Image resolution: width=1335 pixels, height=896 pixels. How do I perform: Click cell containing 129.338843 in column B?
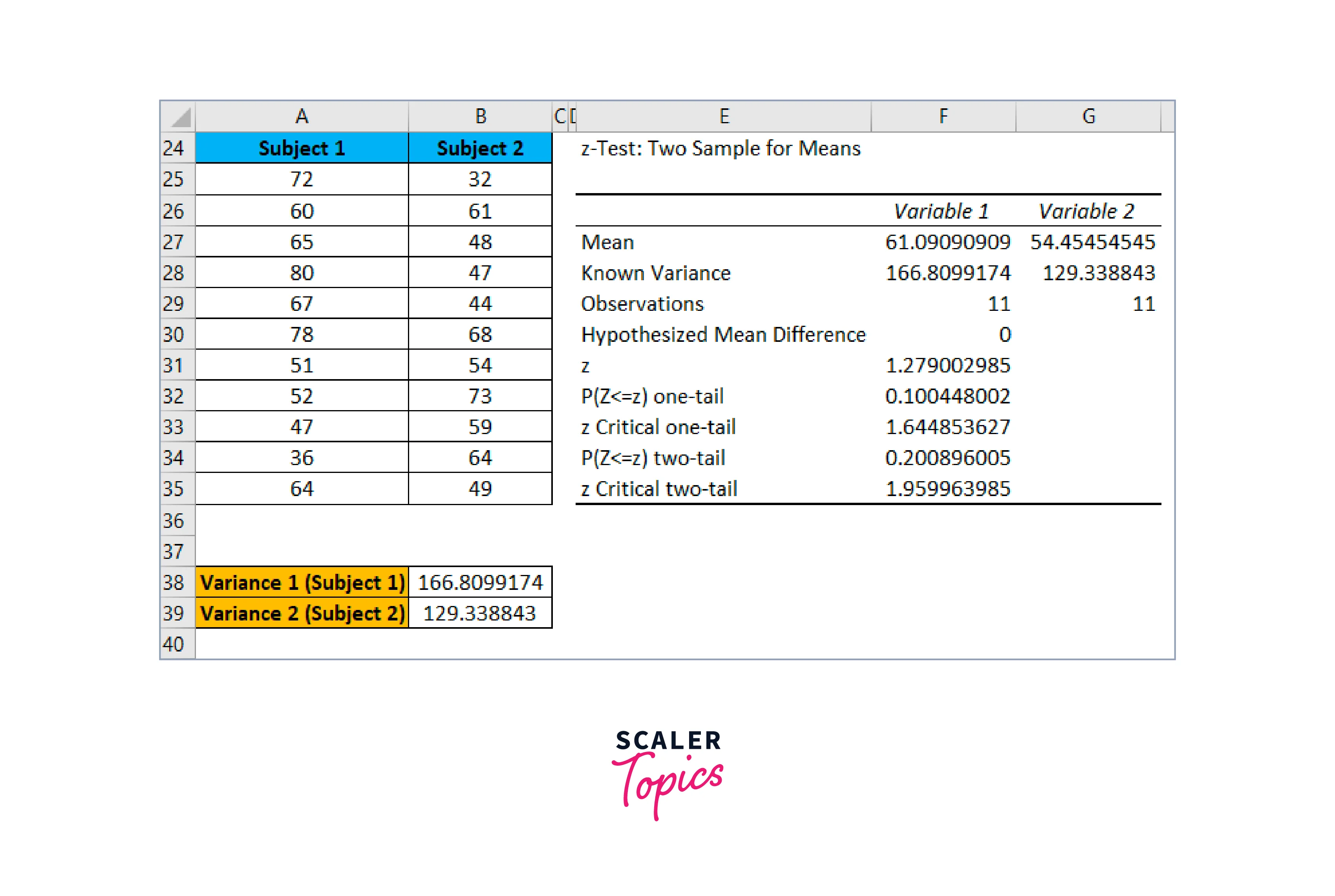(480, 614)
